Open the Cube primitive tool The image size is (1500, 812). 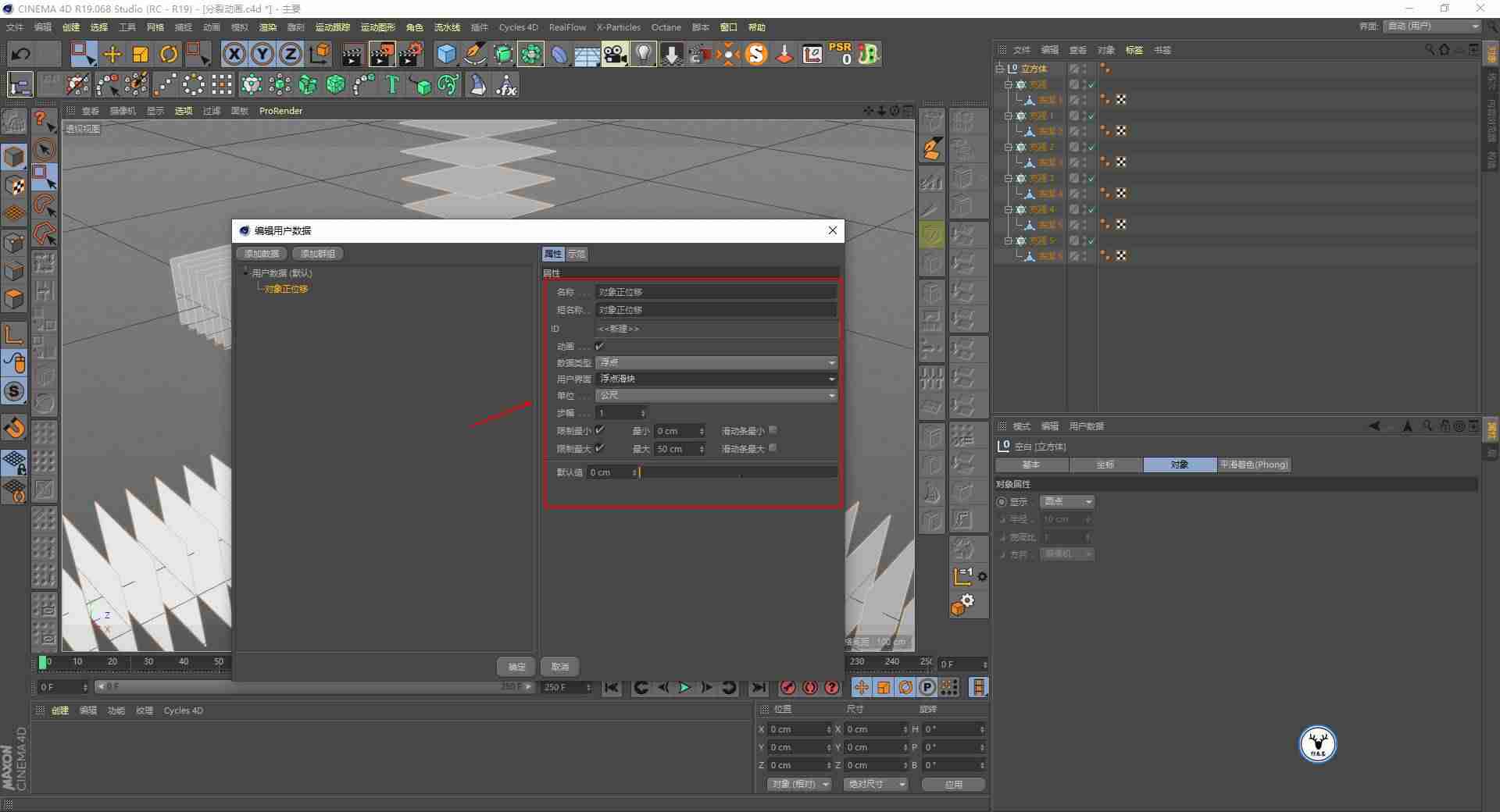click(x=446, y=54)
